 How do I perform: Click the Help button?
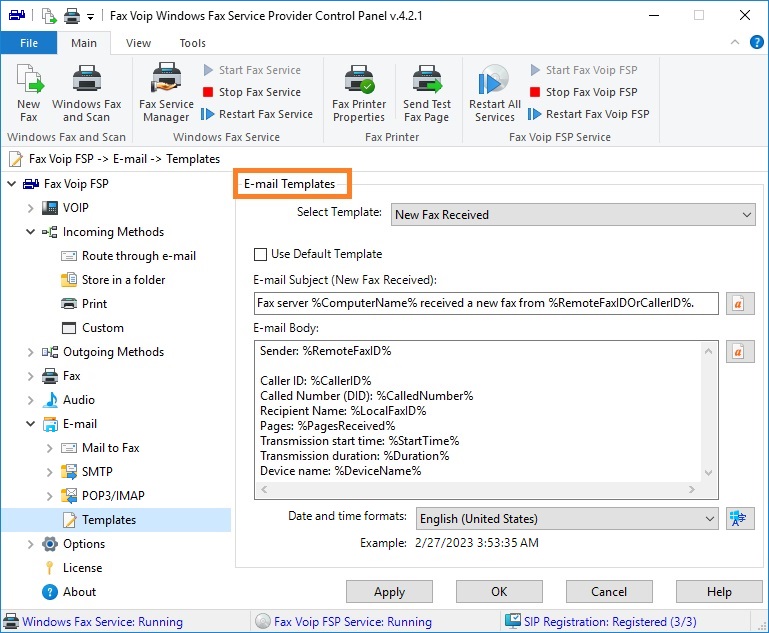click(719, 592)
